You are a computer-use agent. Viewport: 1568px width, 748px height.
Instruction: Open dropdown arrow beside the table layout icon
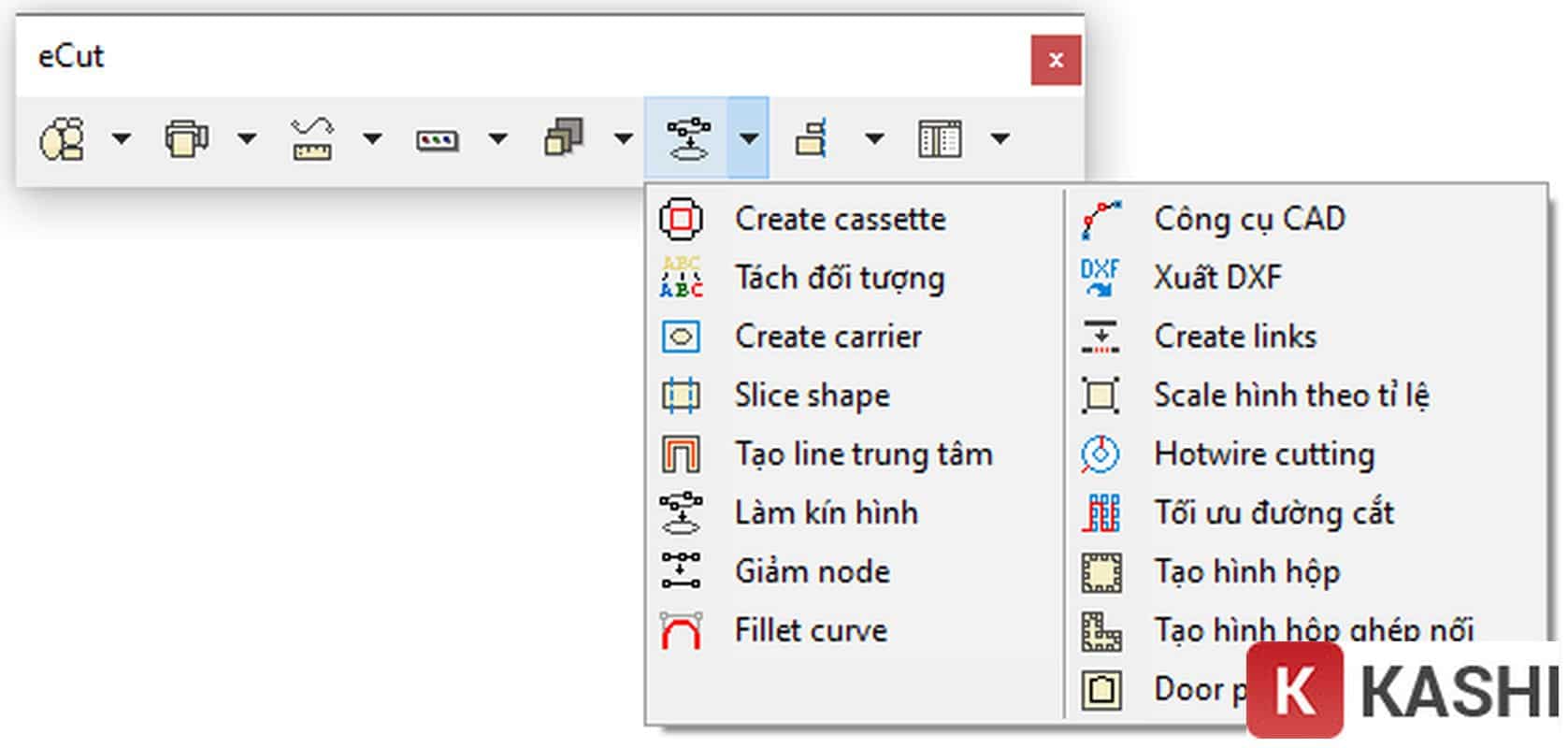click(1000, 139)
